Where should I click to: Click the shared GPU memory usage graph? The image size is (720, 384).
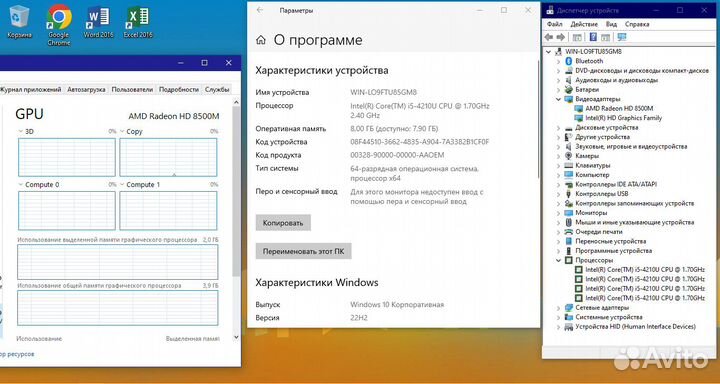click(x=118, y=308)
